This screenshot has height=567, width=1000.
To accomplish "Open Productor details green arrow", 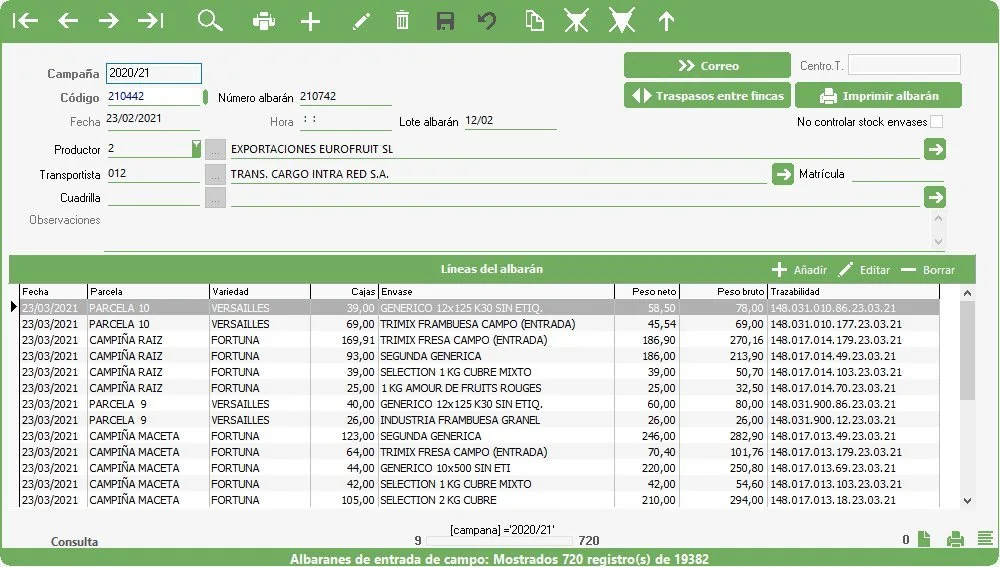I will coord(935,149).
